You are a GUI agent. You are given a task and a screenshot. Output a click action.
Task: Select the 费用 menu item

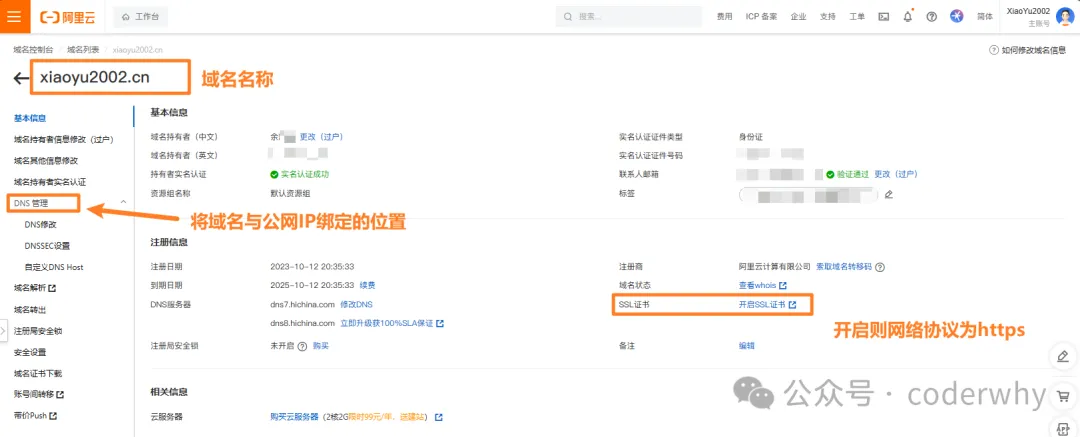coord(724,17)
